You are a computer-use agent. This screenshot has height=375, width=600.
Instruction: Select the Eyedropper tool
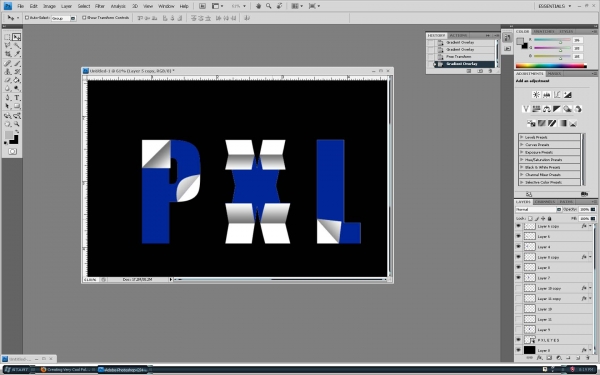tap(16, 54)
